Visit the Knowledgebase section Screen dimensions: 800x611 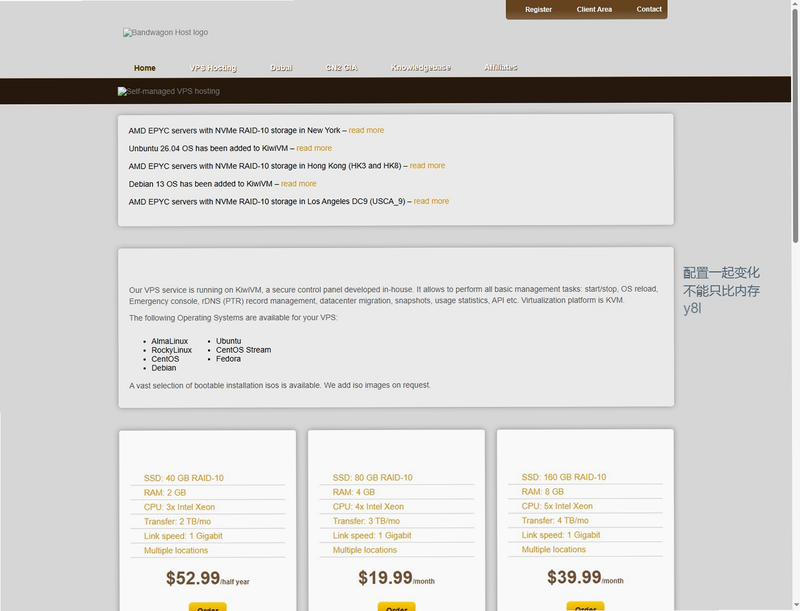(x=421, y=68)
